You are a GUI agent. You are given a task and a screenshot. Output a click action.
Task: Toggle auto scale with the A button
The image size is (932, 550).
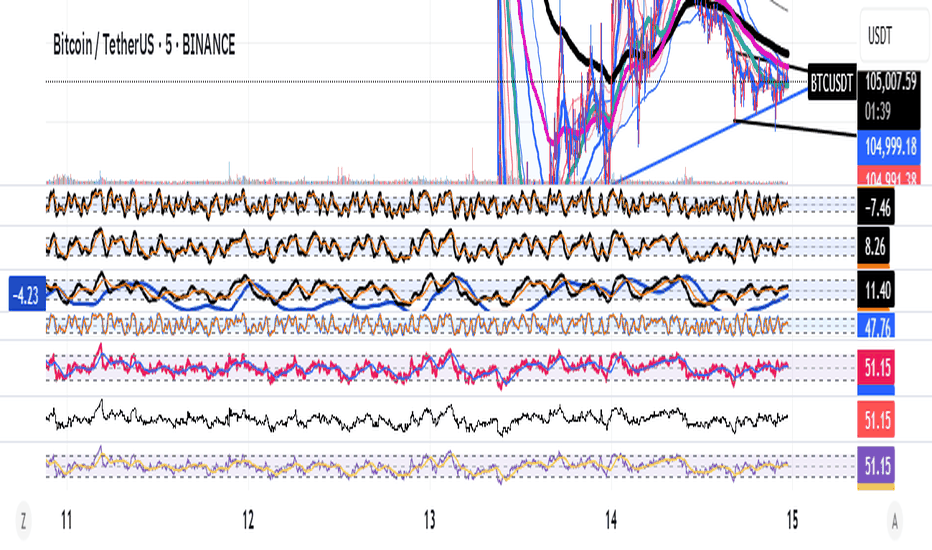(x=894, y=521)
